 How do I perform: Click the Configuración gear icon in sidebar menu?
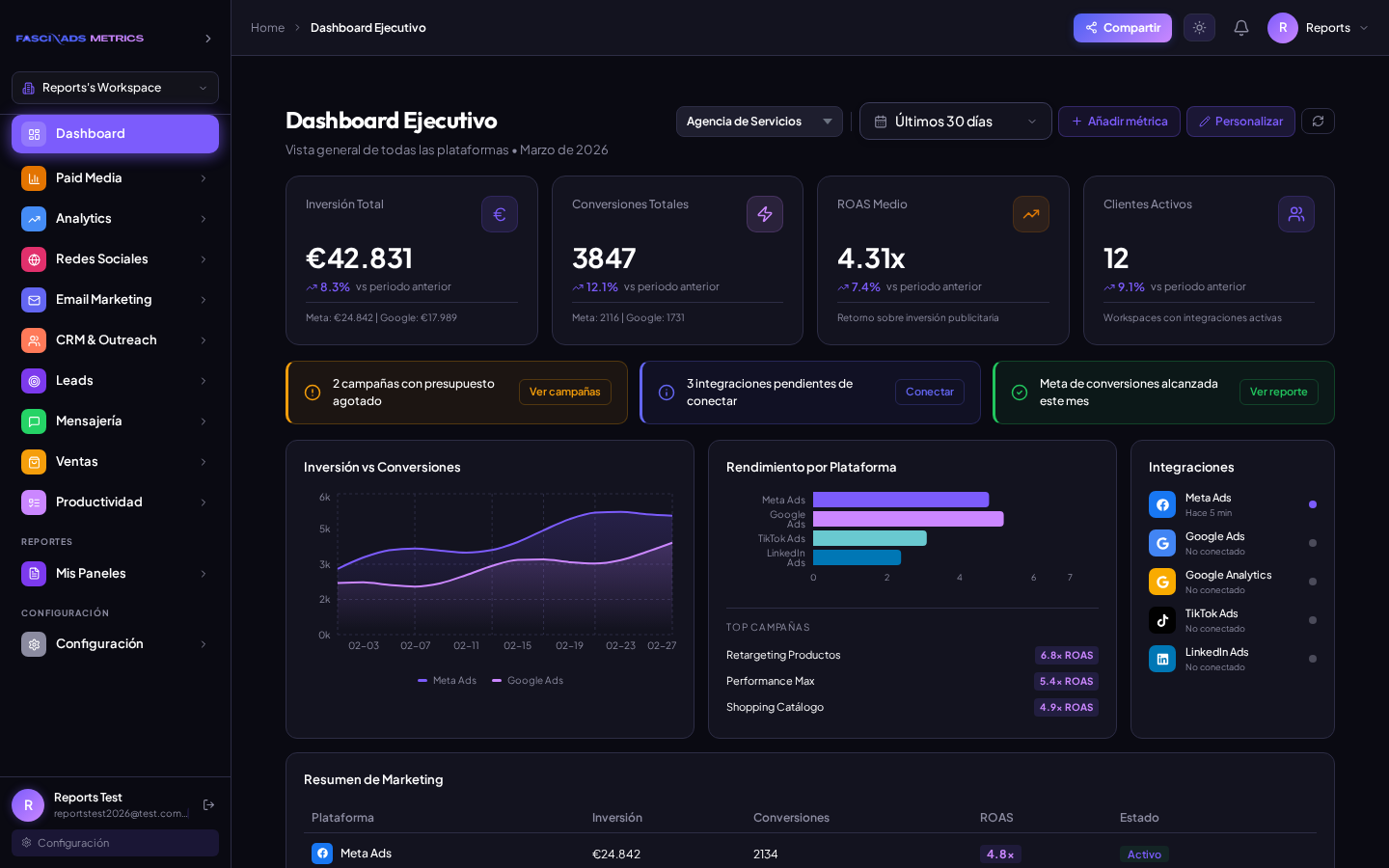click(x=34, y=644)
